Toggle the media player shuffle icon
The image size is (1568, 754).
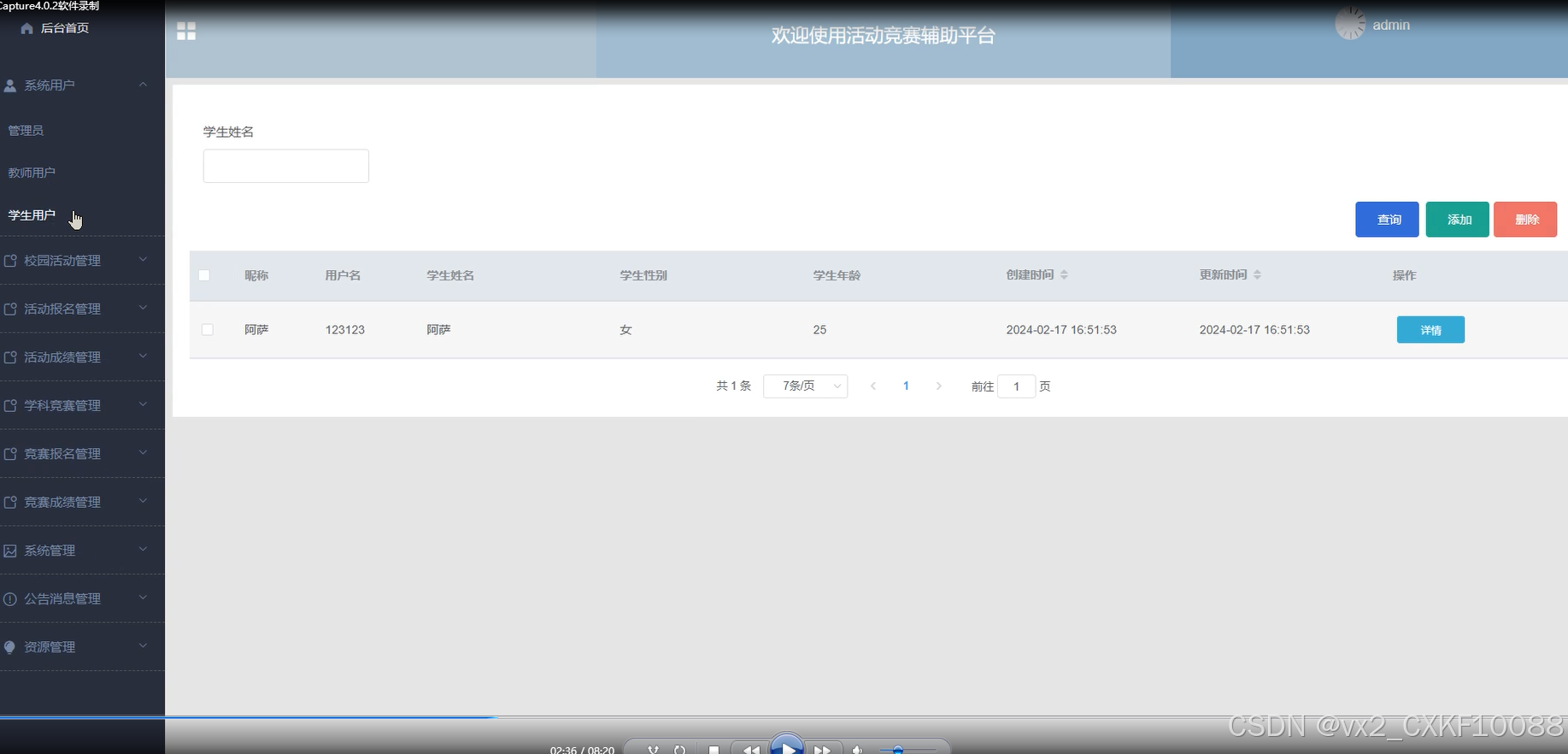click(653, 750)
